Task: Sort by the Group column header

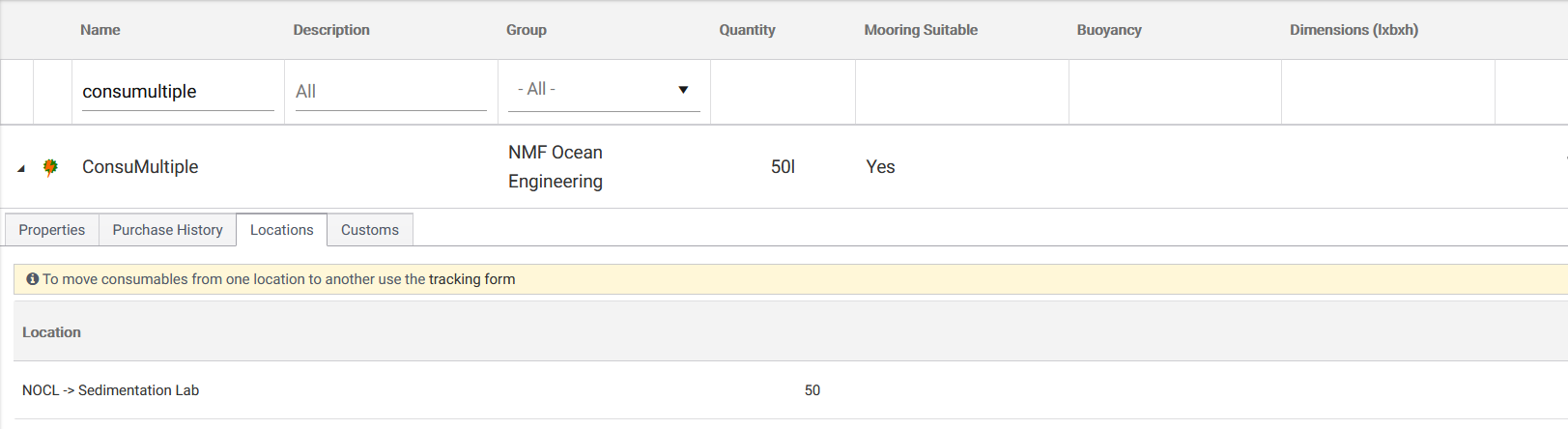Action: (x=527, y=30)
